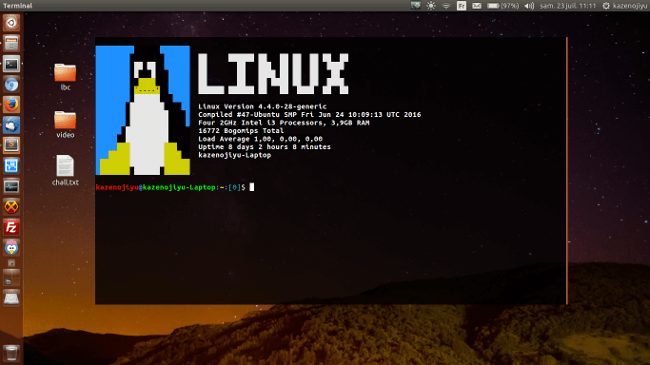Launch Firefox from the launcher
This screenshot has height=365, width=650.
(x=11, y=105)
